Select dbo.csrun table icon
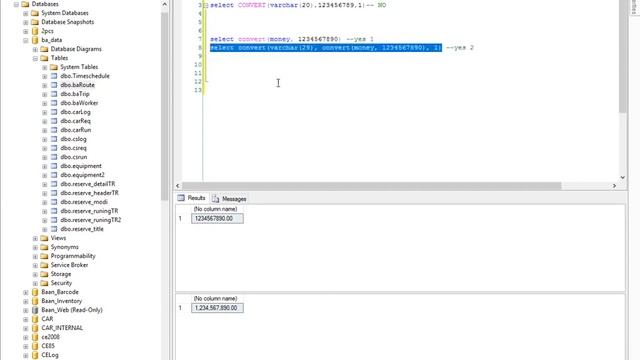The image size is (640, 360). pyautogui.click(x=54, y=157)
